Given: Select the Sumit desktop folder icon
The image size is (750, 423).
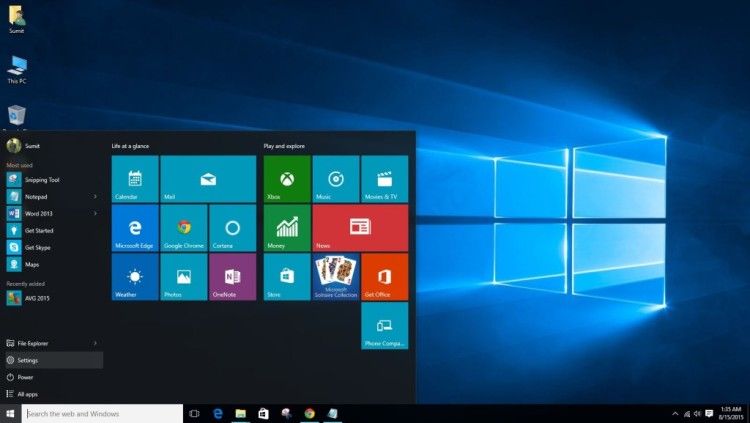Looking at the screenshot, I should click(17, 20).
